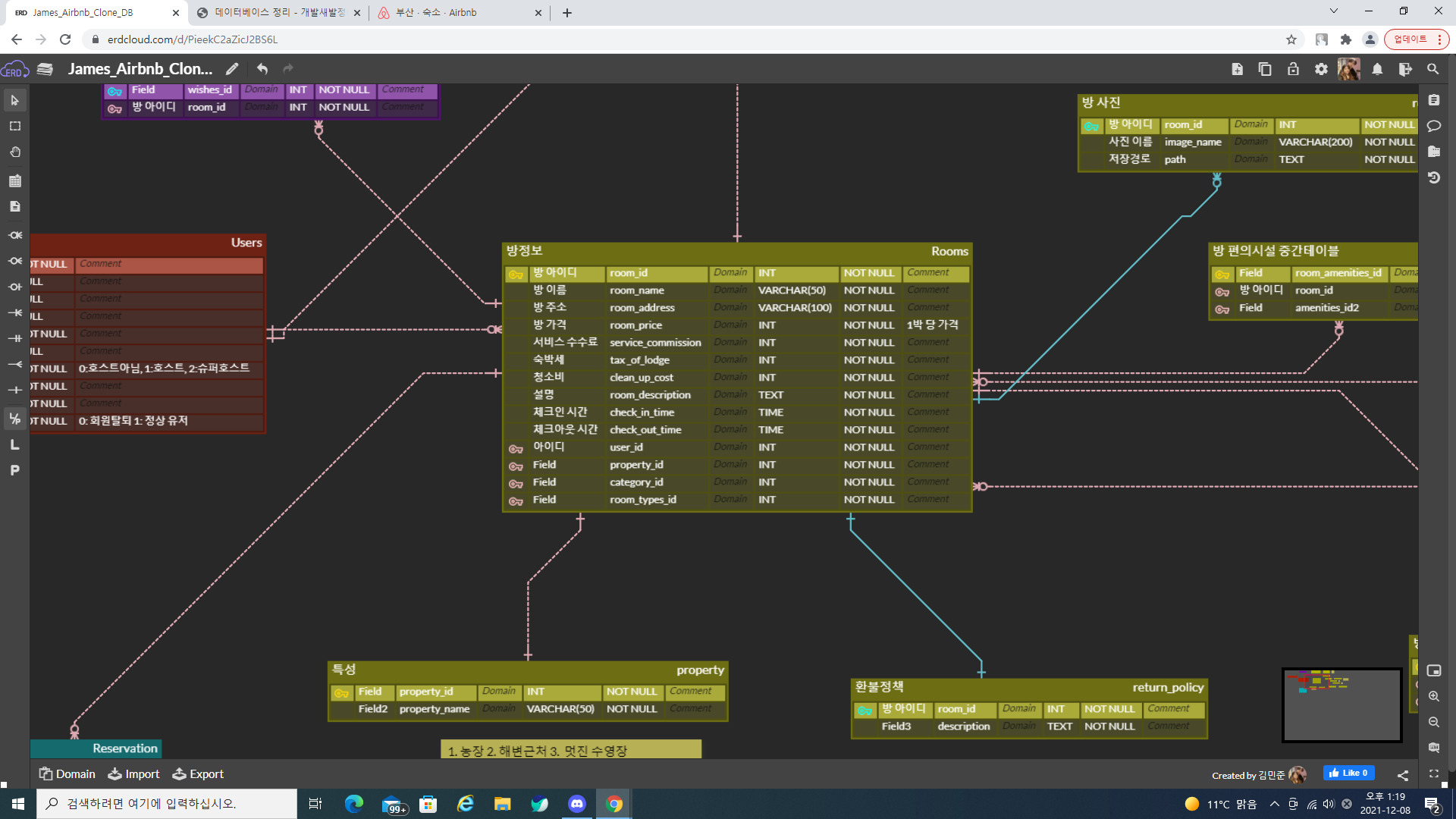This screenshot has width=1456, height=819.
Task: Open the comments chat panel
Action: 1433,126
